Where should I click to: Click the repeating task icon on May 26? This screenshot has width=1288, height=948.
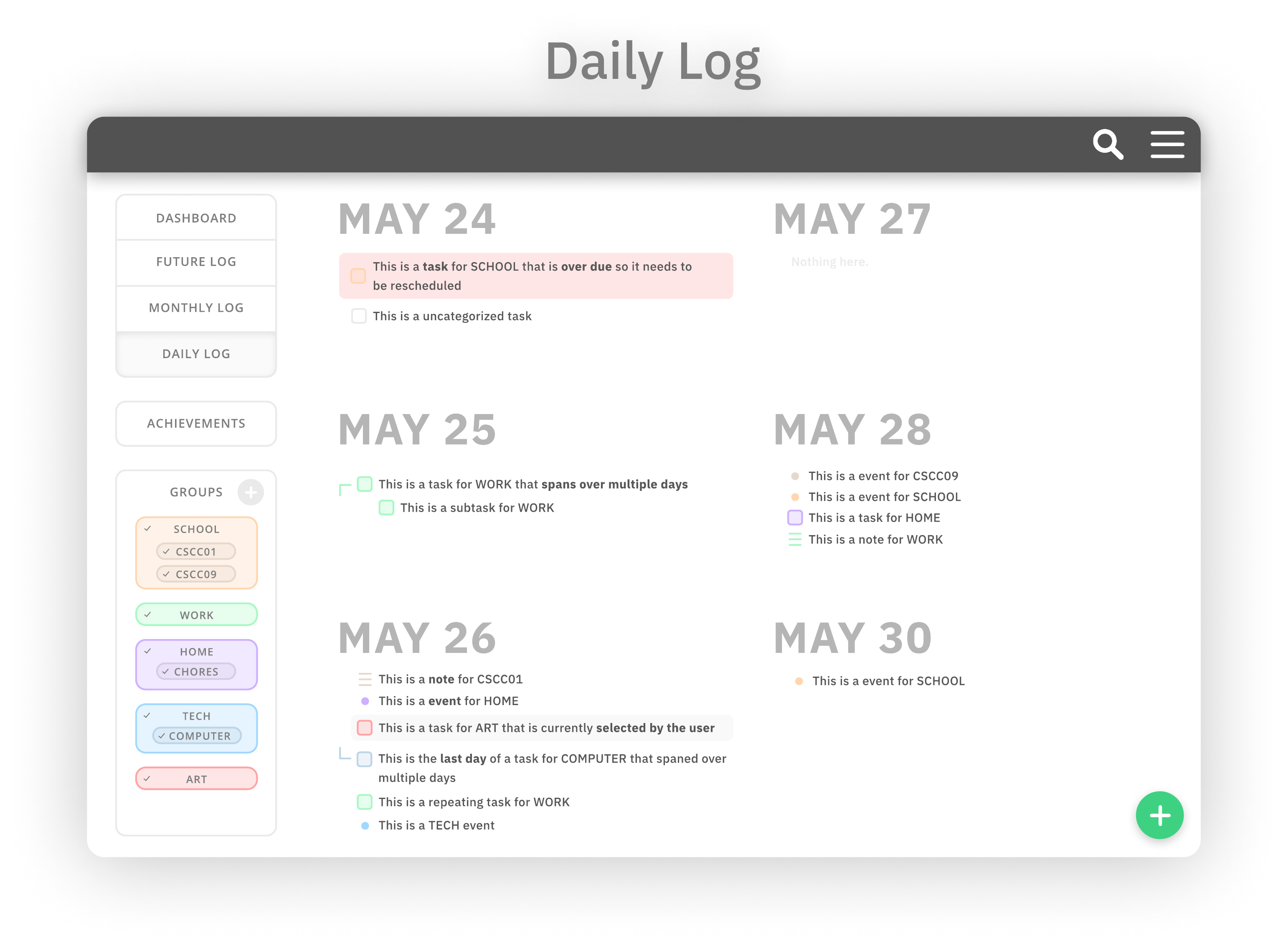pyautogui.click(x=362, y=801)
